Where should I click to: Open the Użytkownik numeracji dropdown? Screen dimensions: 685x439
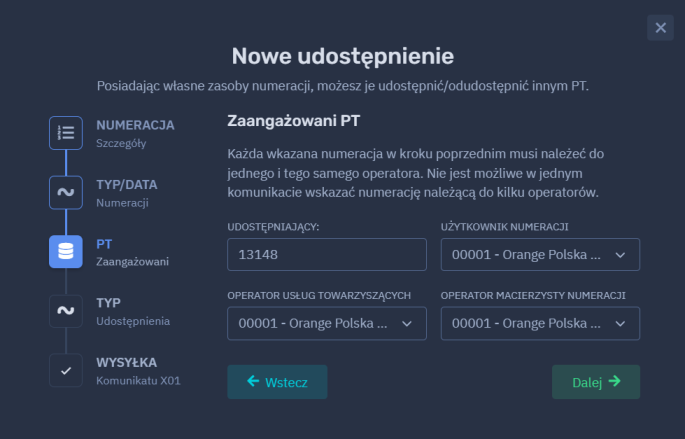pyautogui.click(x=540, y=255)
